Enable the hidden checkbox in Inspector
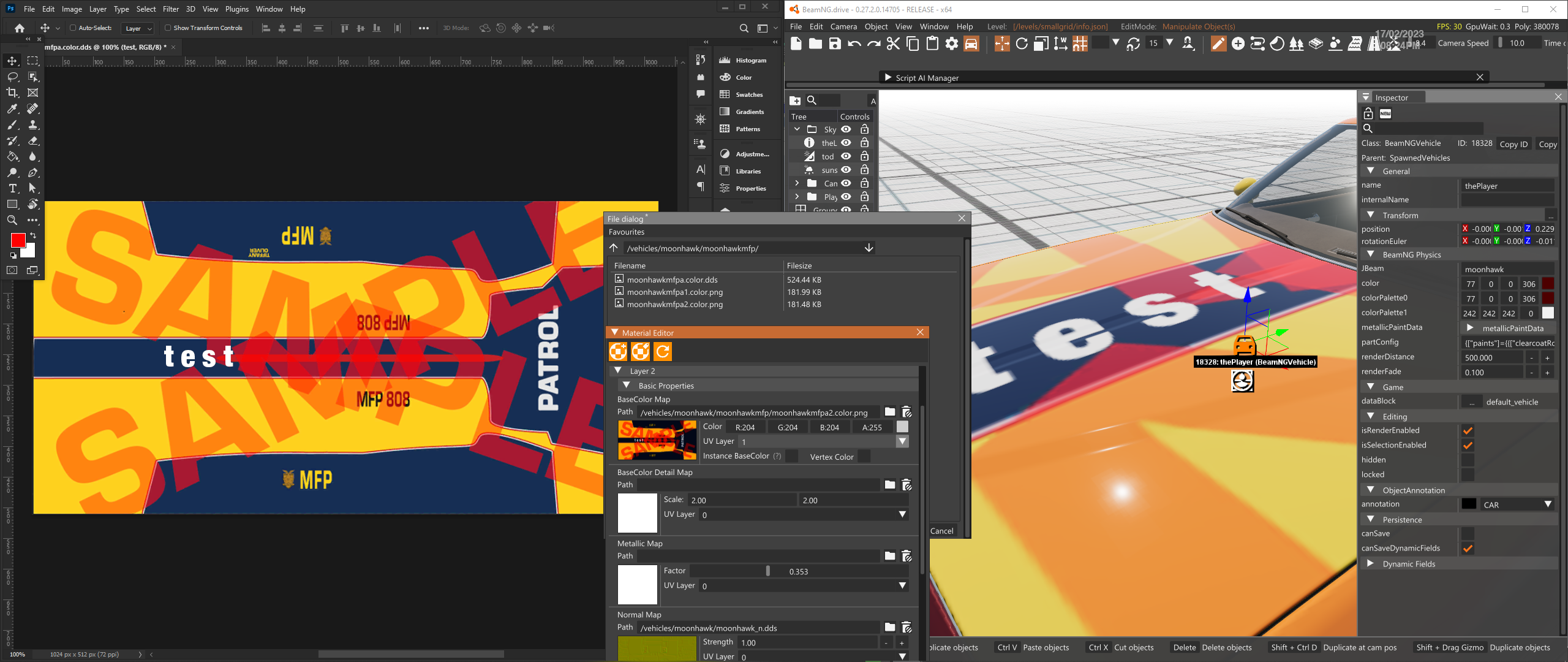 point(1468,460)
